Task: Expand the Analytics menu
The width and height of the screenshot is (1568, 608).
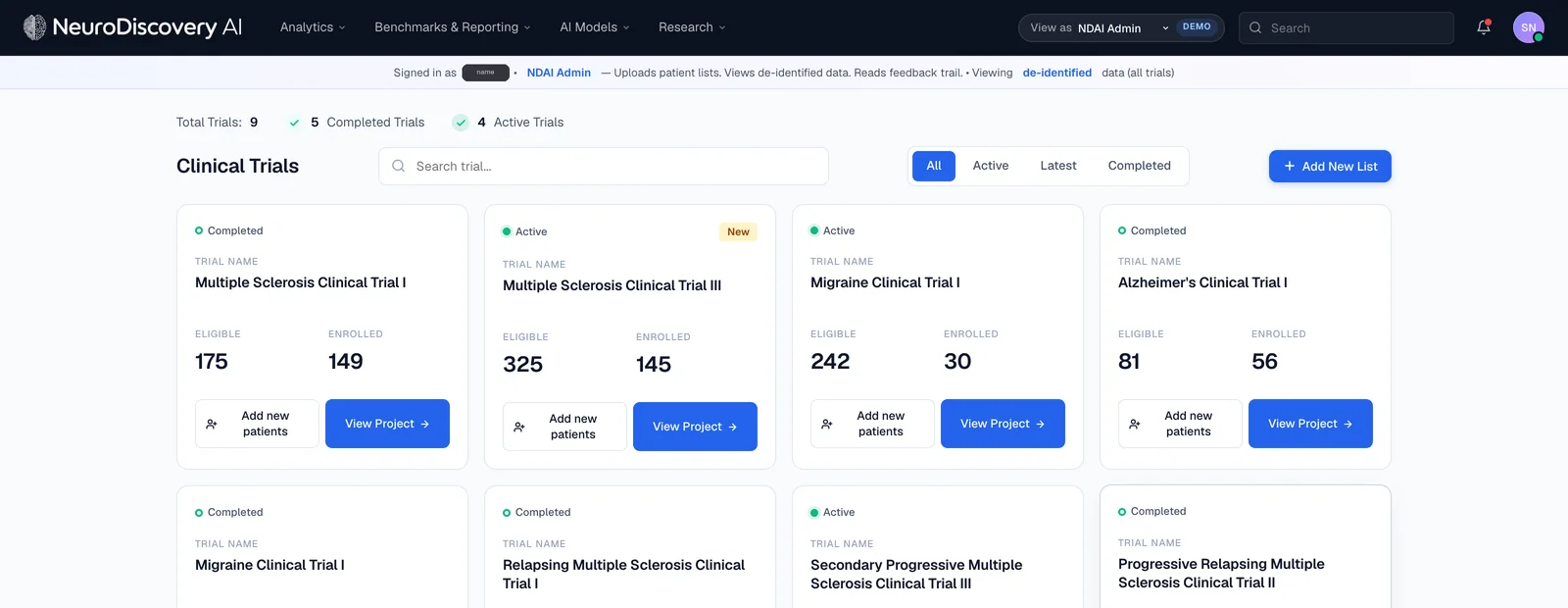Action: [x=313, y=27]
